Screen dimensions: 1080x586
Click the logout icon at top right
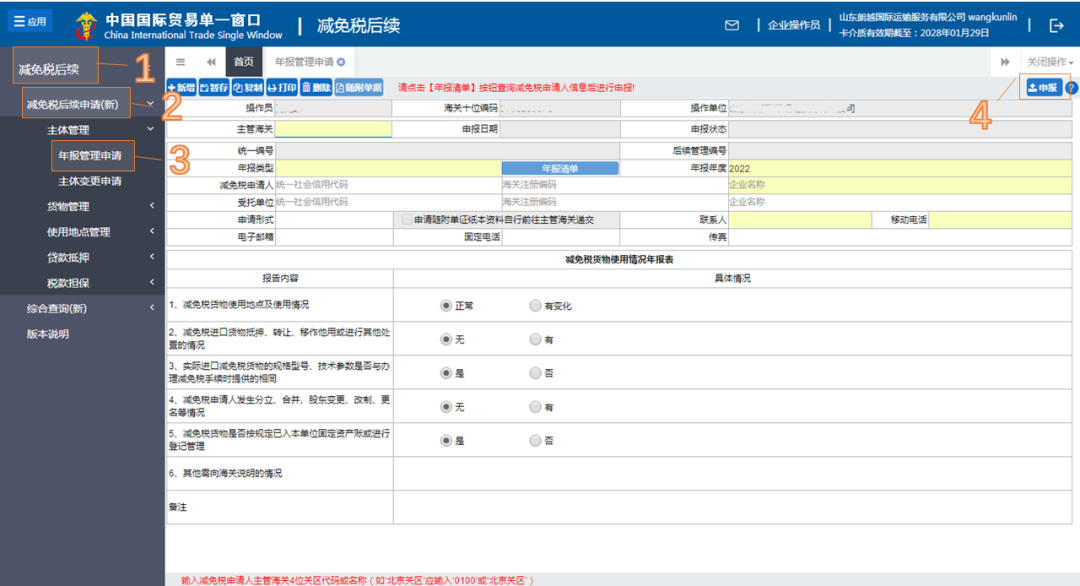click(x=1056, y=25)
